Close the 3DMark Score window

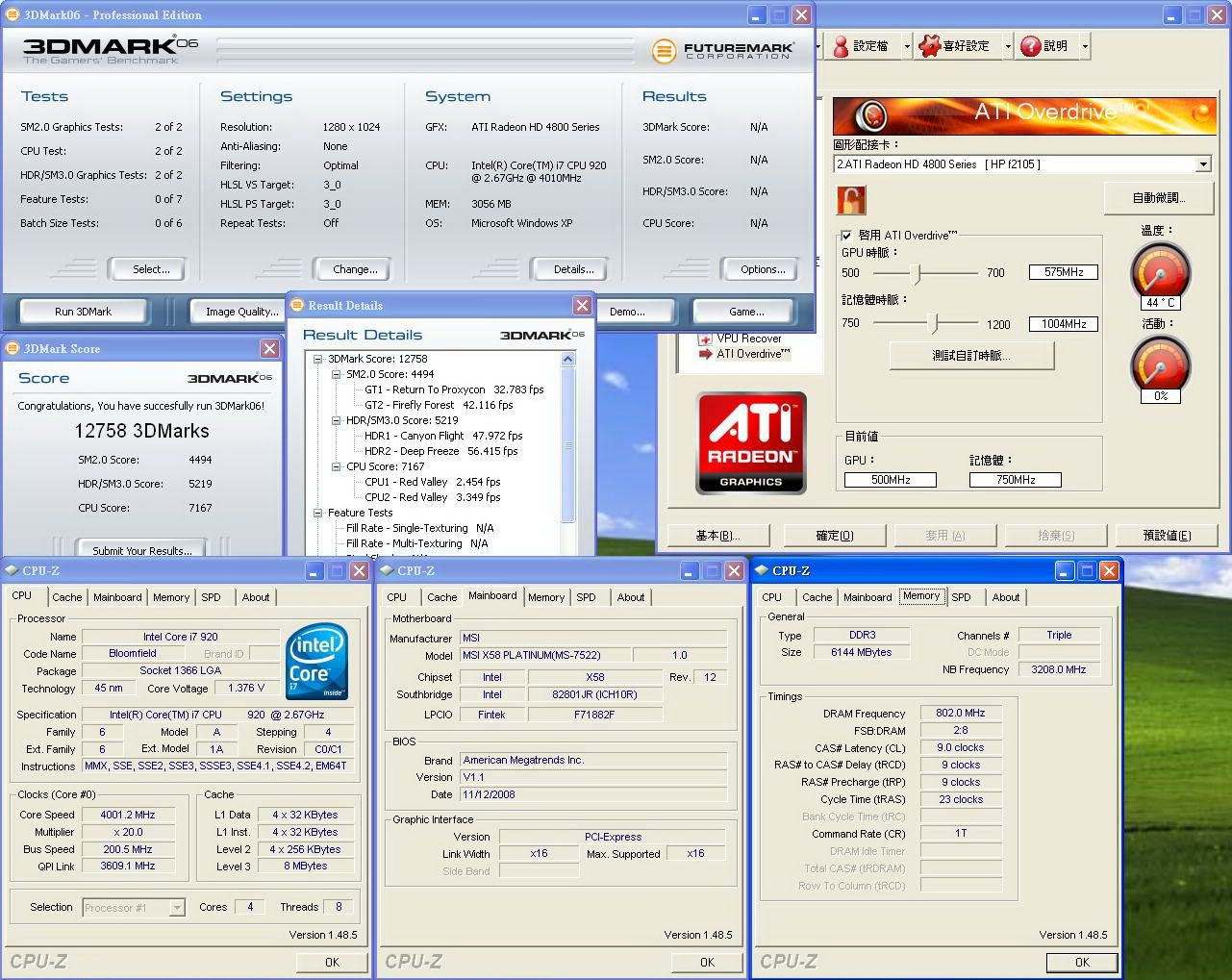pos(269,348)
